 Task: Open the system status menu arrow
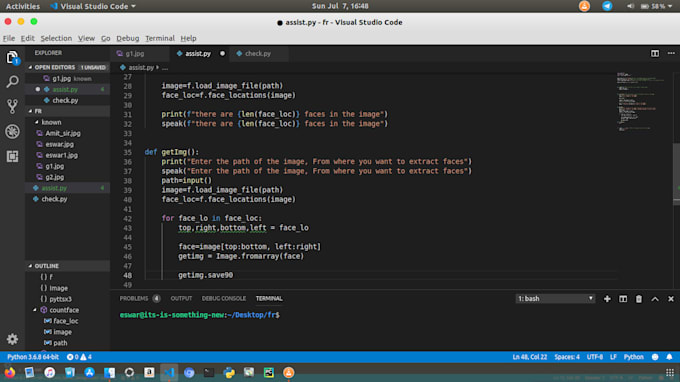click(670, 6)
